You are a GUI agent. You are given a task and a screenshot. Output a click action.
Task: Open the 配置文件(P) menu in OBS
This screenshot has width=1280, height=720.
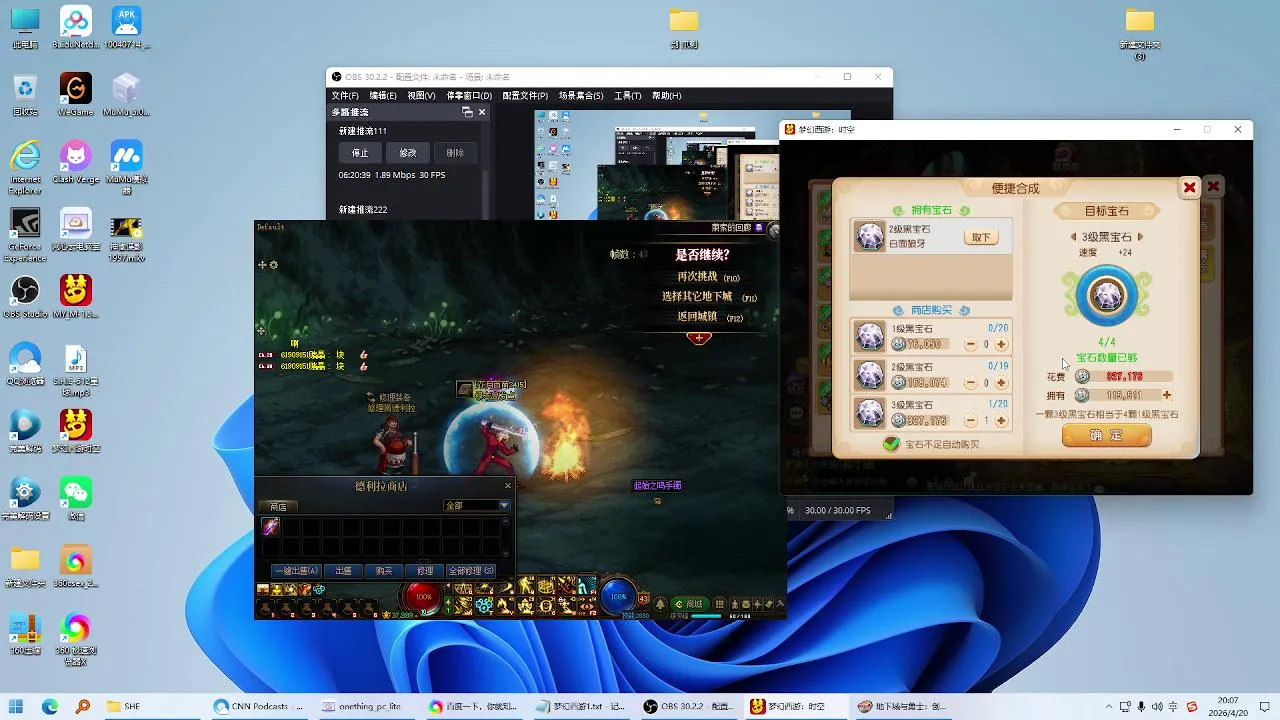(525, 96)
